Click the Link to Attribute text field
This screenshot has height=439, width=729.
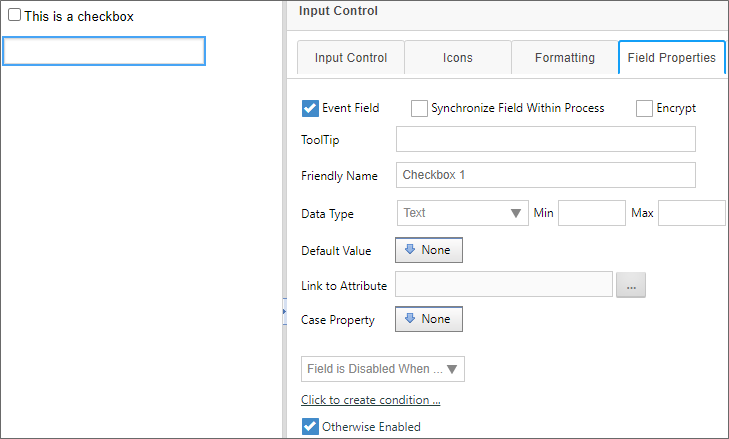coord(503,285)
